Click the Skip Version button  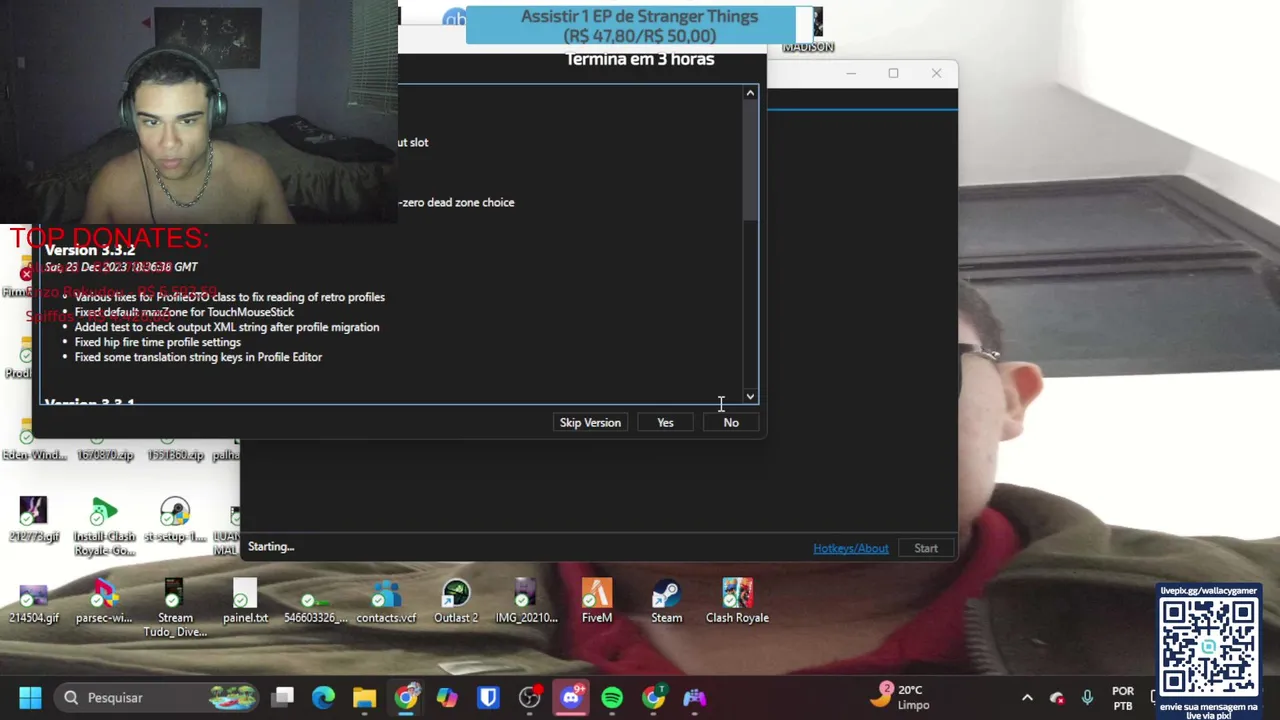(590, 422)
